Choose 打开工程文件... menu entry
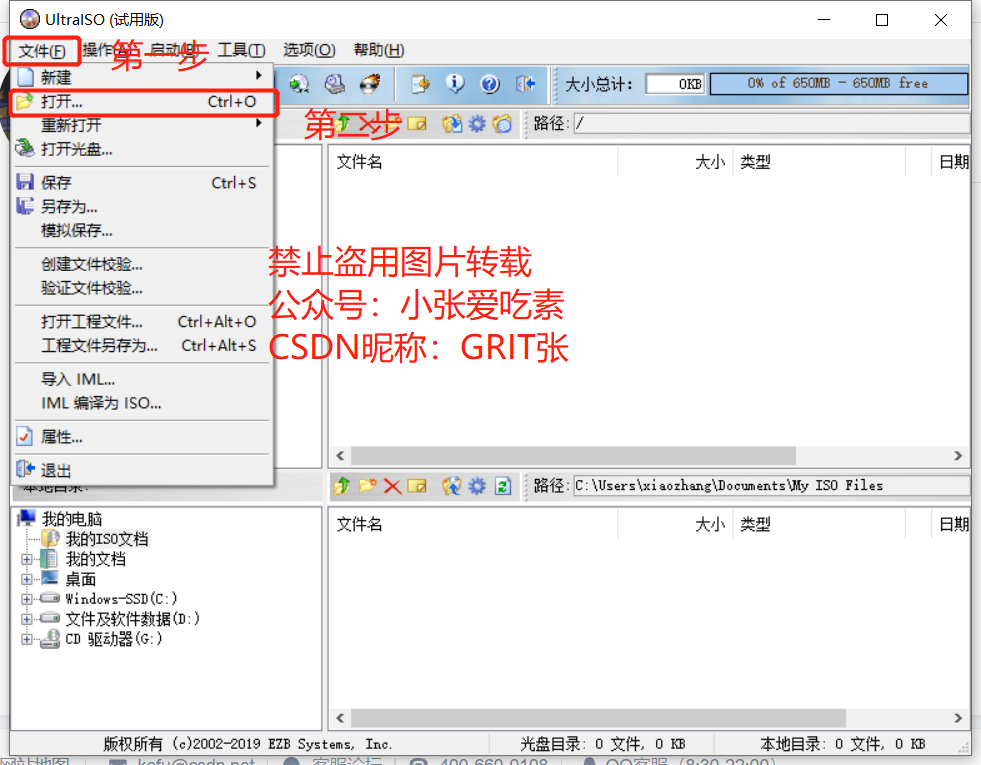Viewport: 981px width, 765px height. point(142,322)
